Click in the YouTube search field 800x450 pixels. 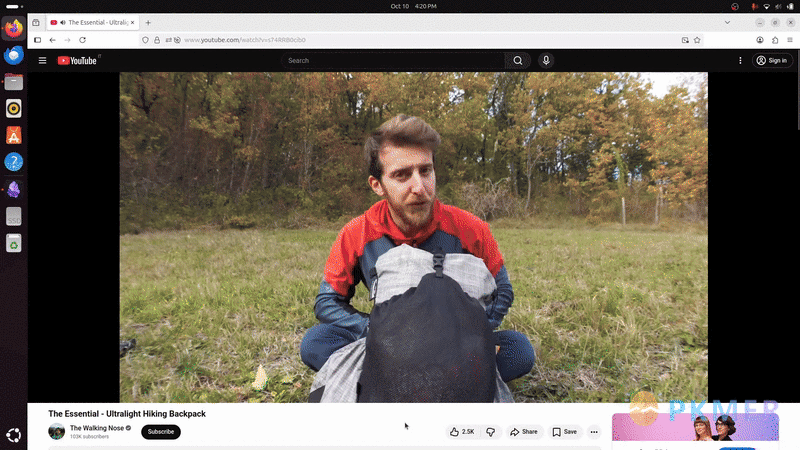click(390, 61)
